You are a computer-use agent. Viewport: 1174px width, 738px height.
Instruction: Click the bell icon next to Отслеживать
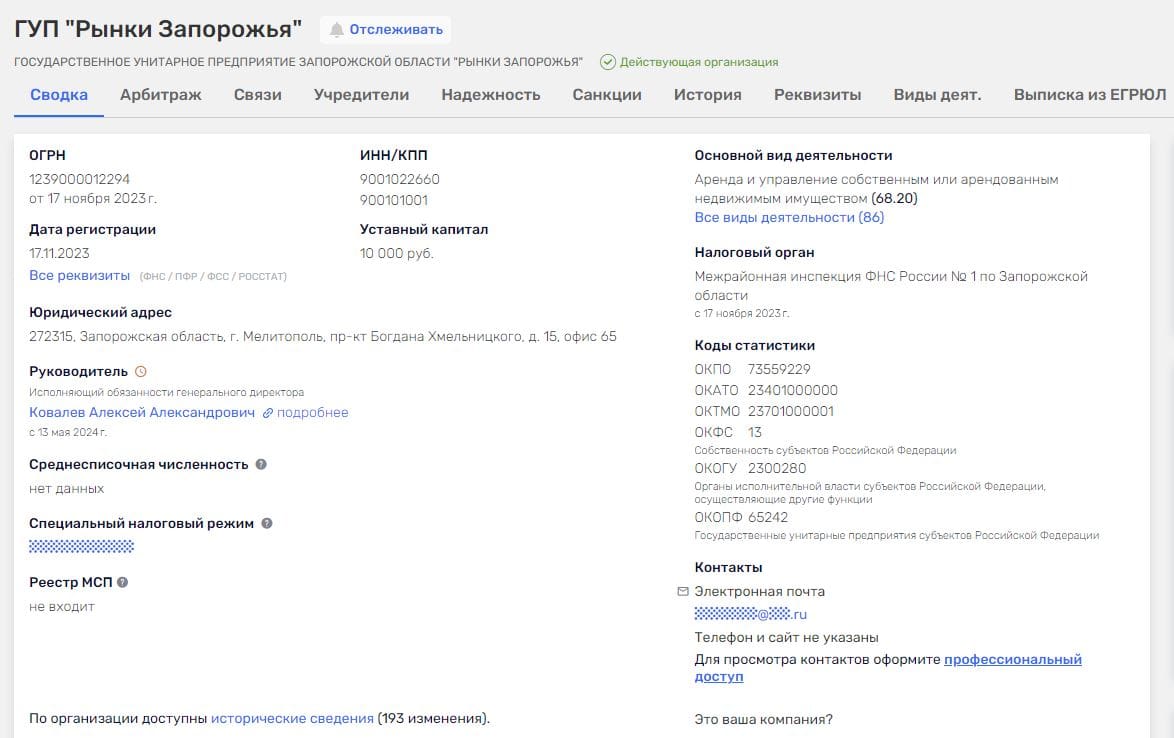[x=337, y=30]
